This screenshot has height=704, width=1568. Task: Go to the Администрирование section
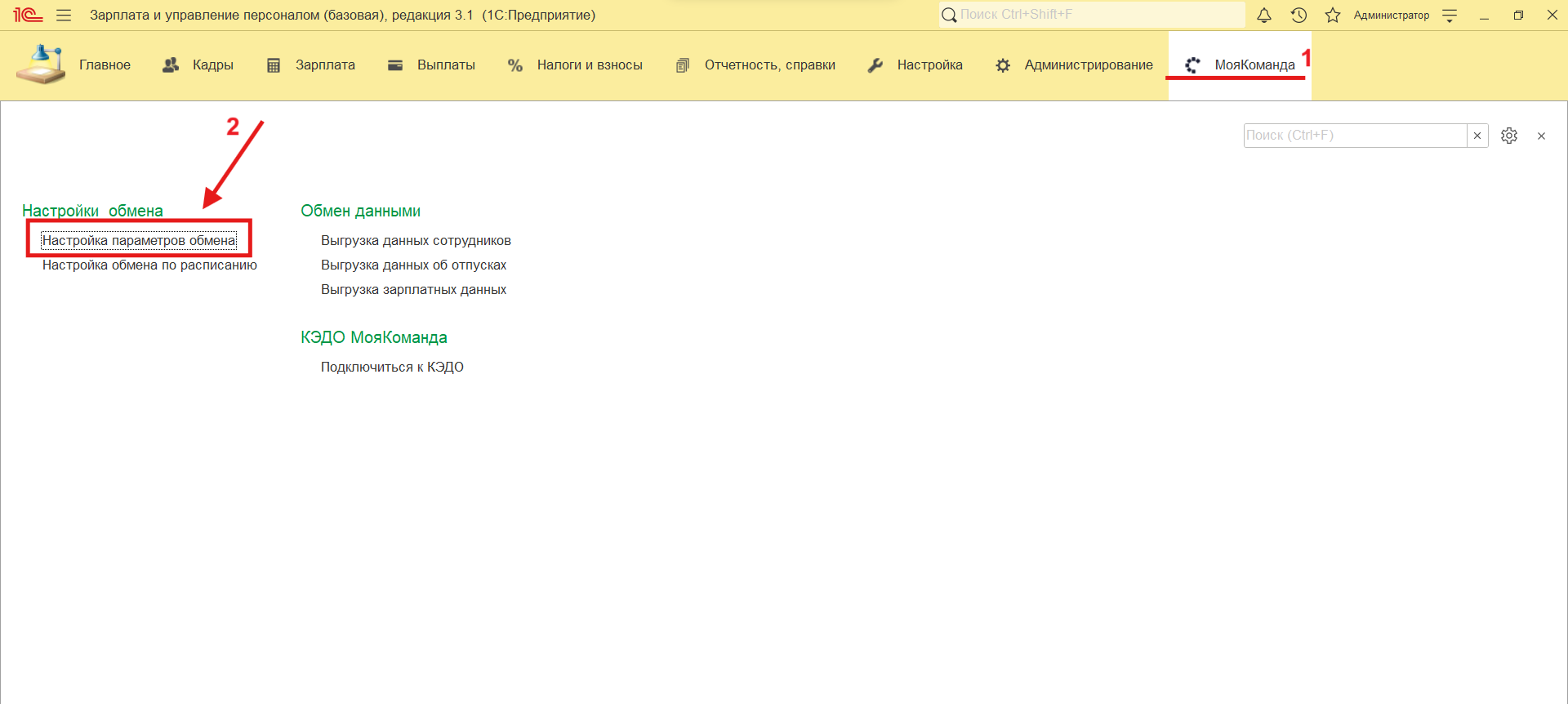[1074, 65]
